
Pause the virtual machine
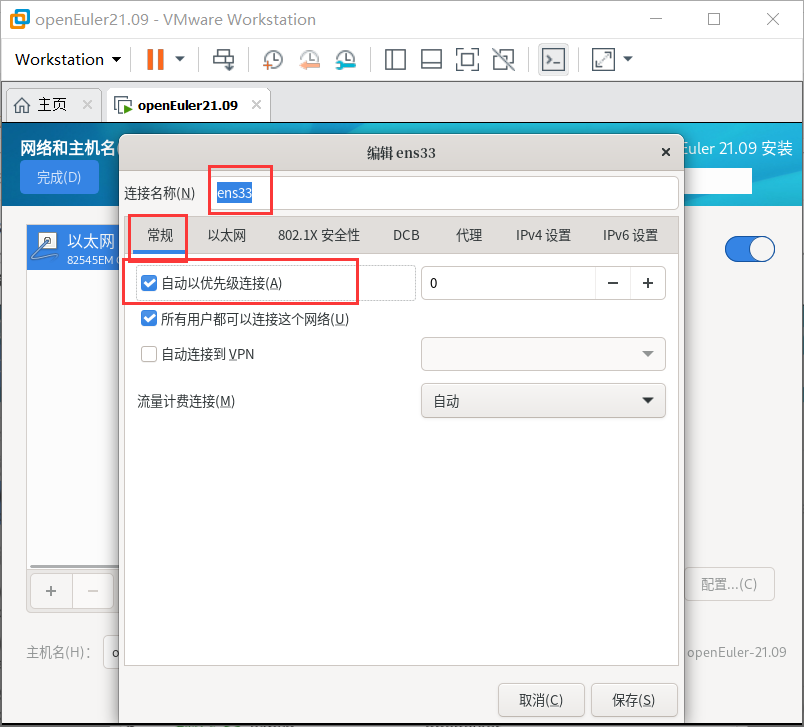[155, 59]
